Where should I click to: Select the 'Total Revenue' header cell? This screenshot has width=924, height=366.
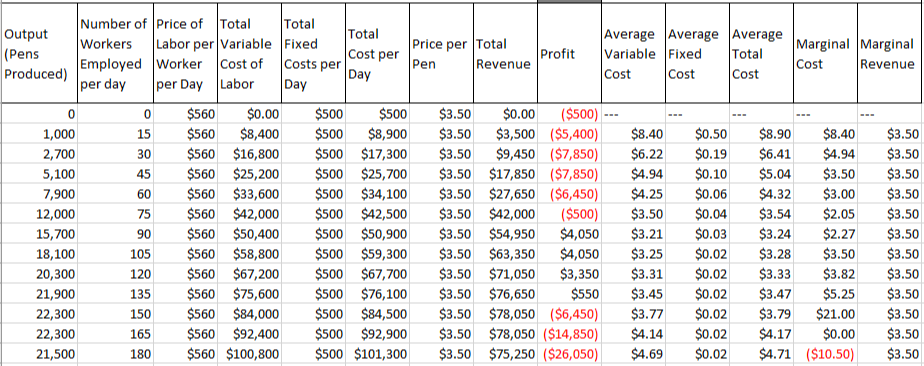point(505,53)
